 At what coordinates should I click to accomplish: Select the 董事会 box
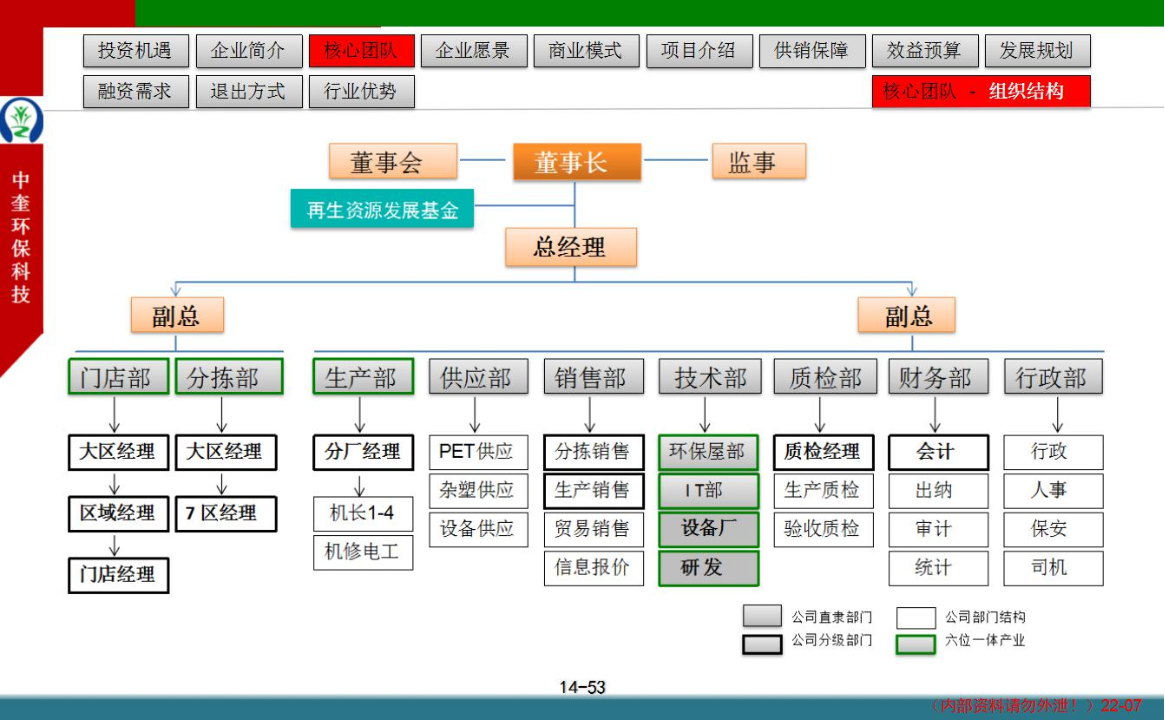coord(393,161)
